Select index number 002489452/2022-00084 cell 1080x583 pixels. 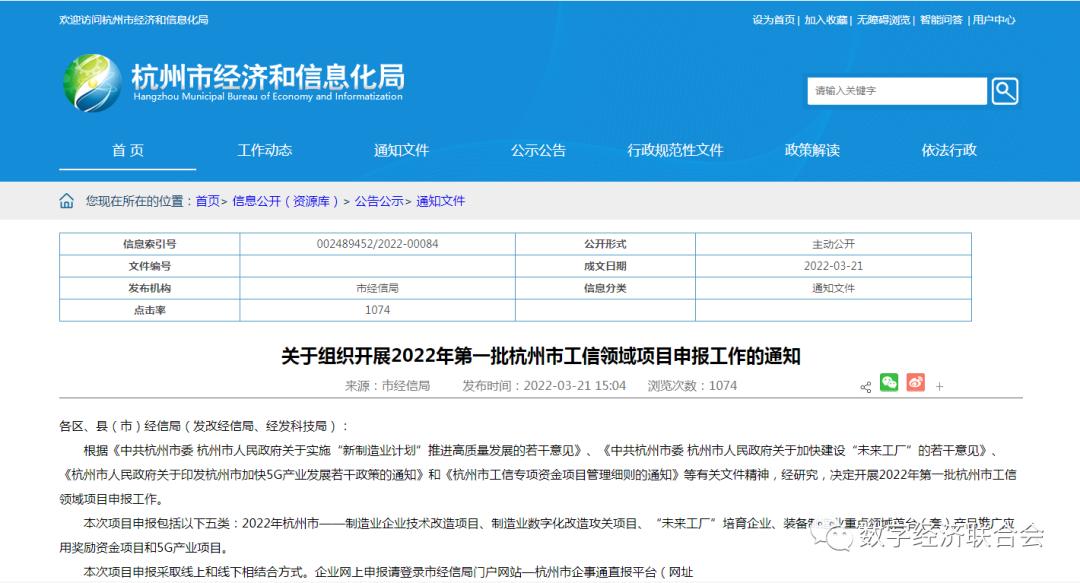377,244
